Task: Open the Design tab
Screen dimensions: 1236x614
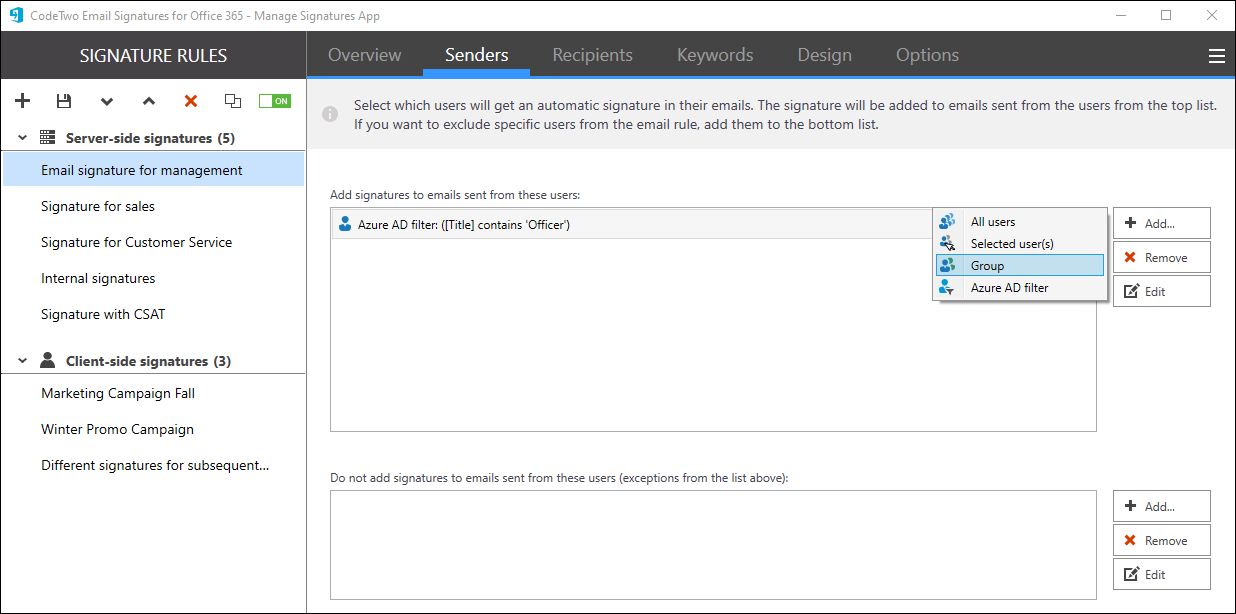Action: (824, 55)
